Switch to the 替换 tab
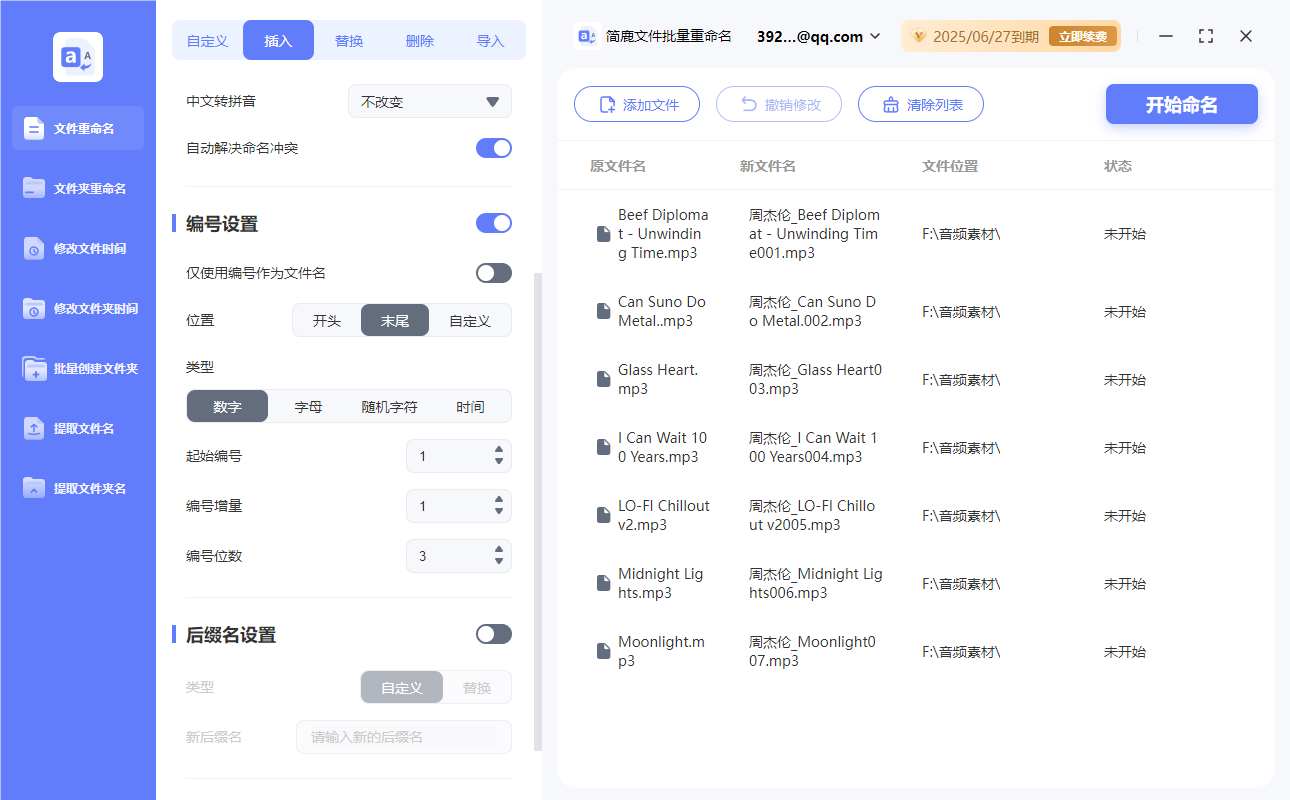This screenshot has height=800, width=1290. pyautogui.click(x=349, y=40)
